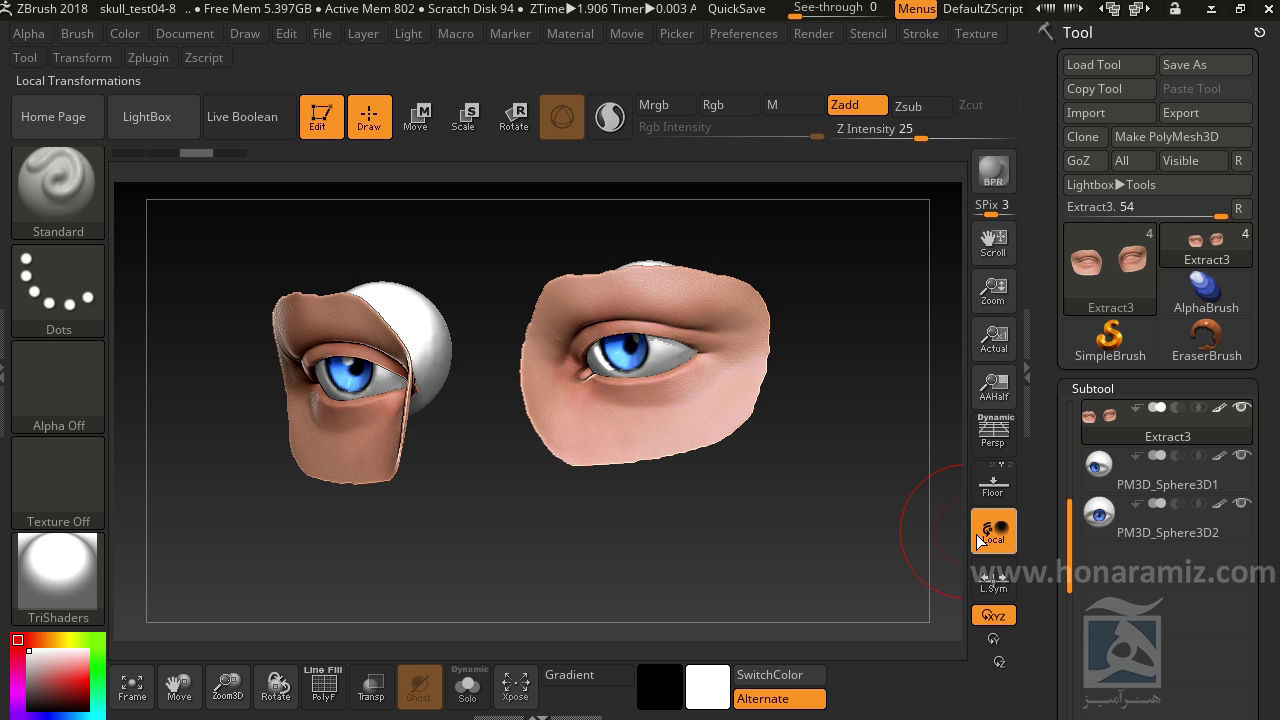Open the Preferences menu

click(743, 33)
